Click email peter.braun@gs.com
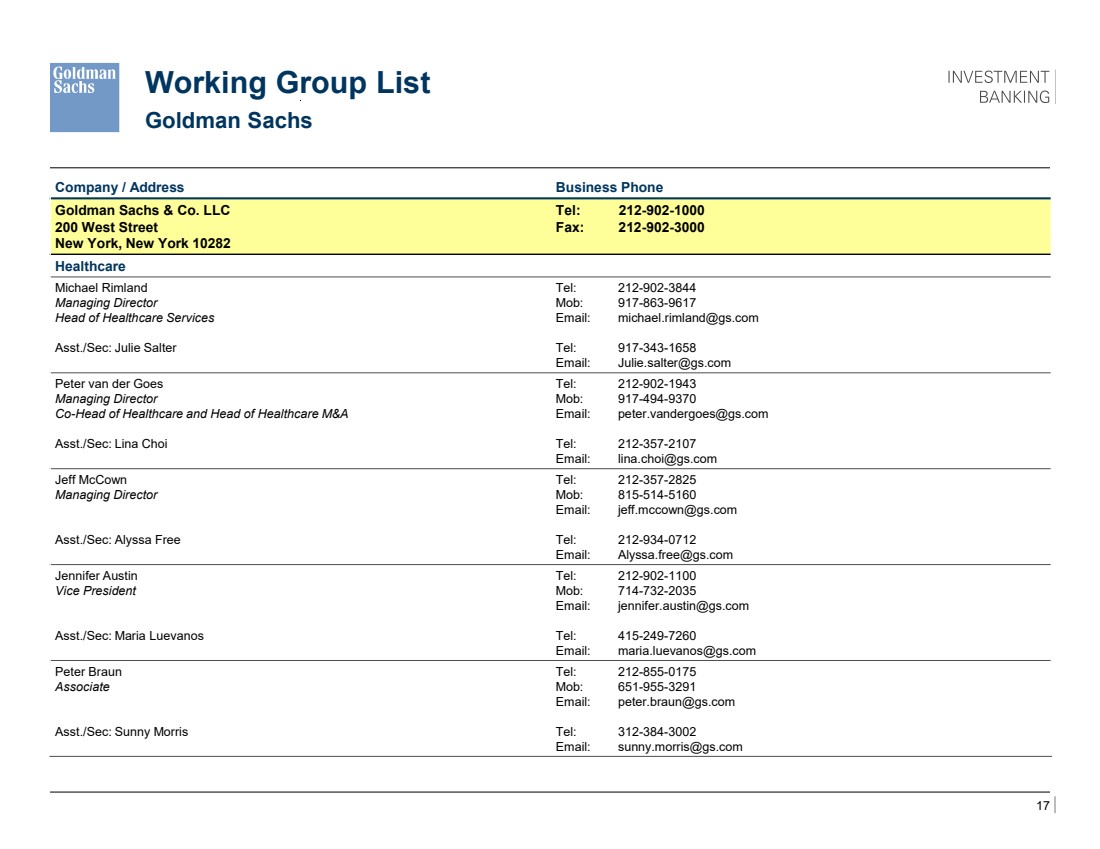This screenshot has width=1100, height=849. pyautogui.click(x=676, y=702)
